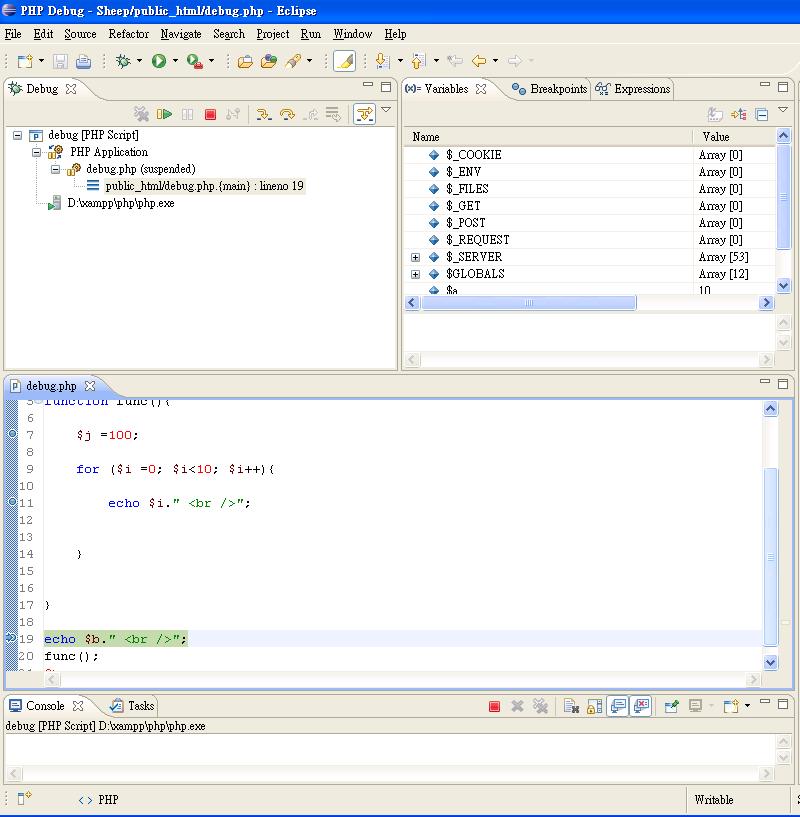Select stack frame lineno 19
The image size is (800, 817).
204,186
